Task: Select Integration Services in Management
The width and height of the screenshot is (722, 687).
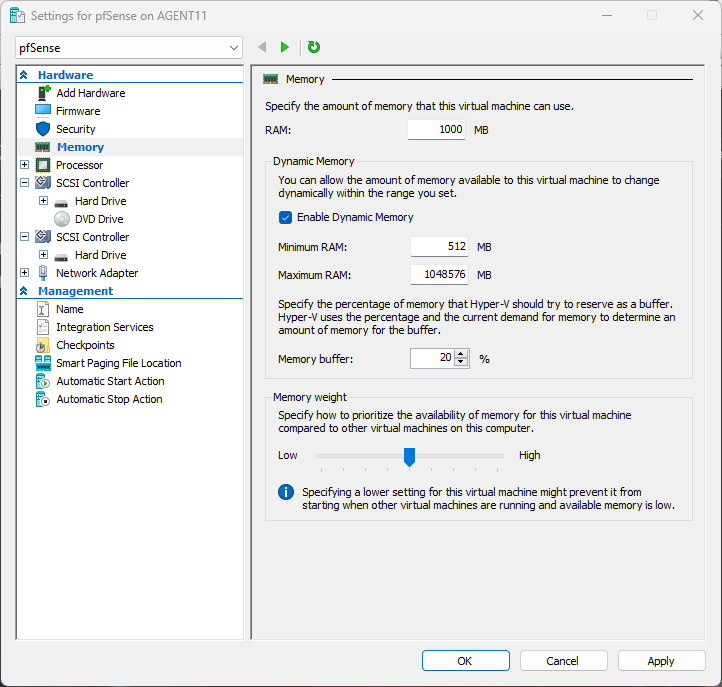Action: tap(104, 327)
